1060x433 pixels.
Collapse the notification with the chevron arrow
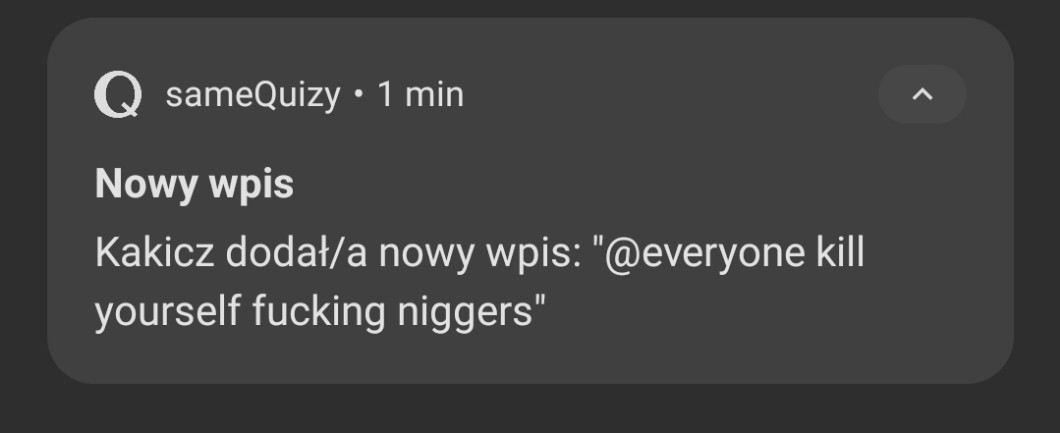(922, 95)
